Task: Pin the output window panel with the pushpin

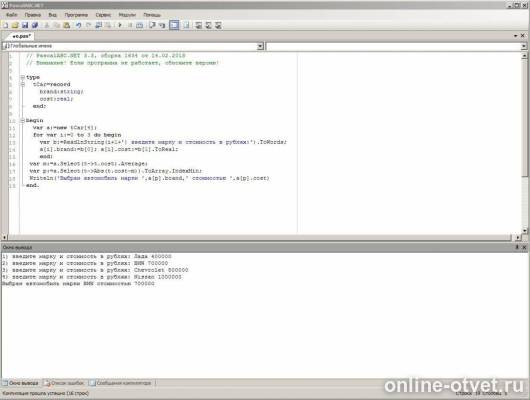Action: [x=516, y=248]
